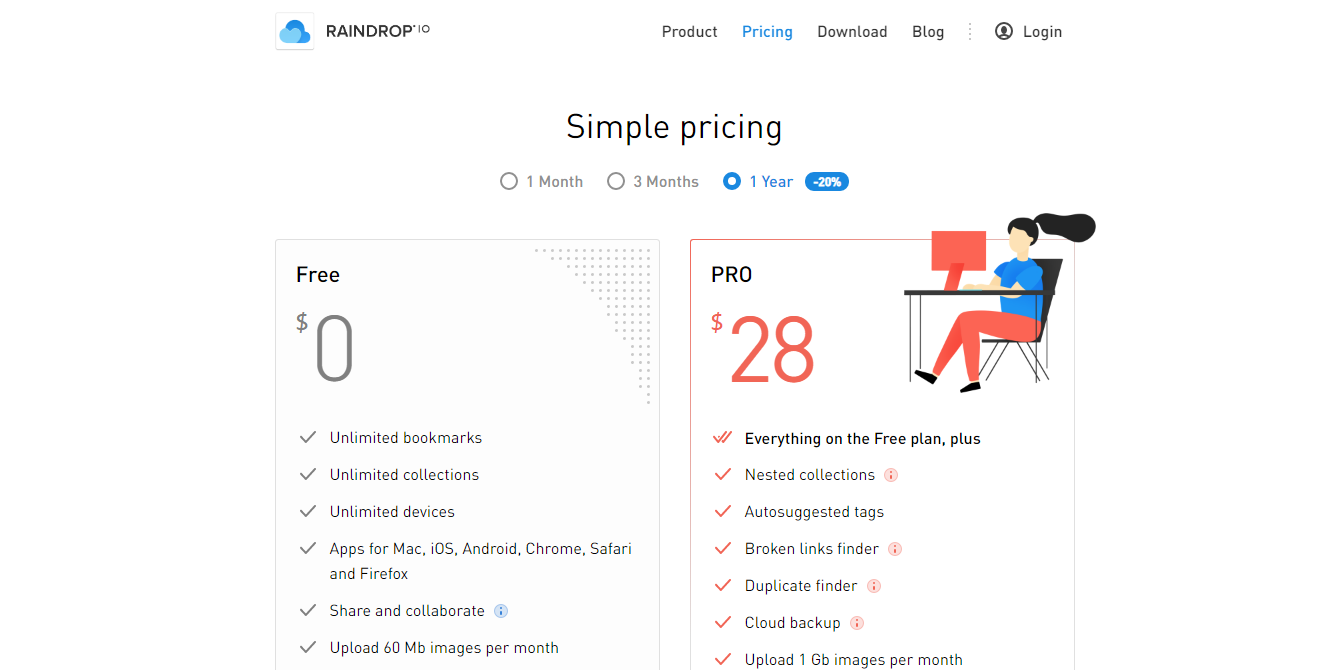Click the vertical dots separator in navigation
Viewport: 1343px width, 670px height.
pyautogui.click(x=969, y=32)
